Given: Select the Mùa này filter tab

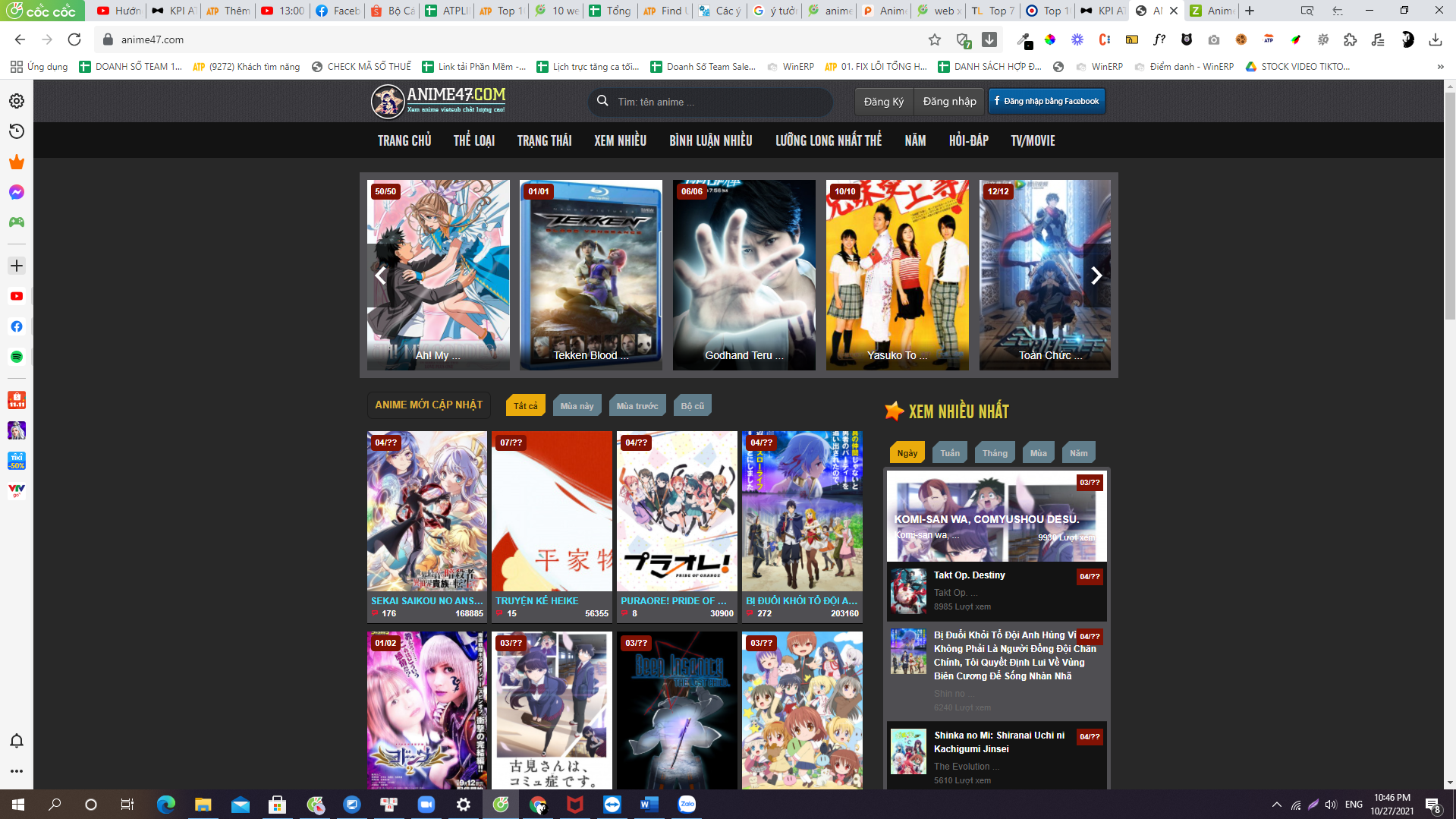Looking at the screenshot, I should pyautogui.click(x=577, y=405).
